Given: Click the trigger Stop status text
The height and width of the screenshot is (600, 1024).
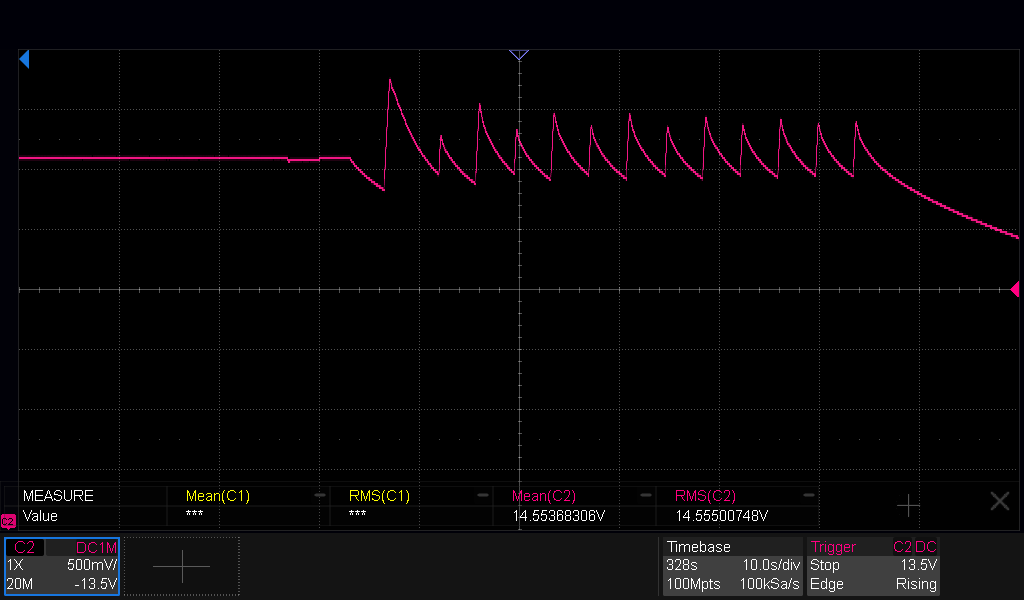Looking at the screenshot, I should point(824,565).
